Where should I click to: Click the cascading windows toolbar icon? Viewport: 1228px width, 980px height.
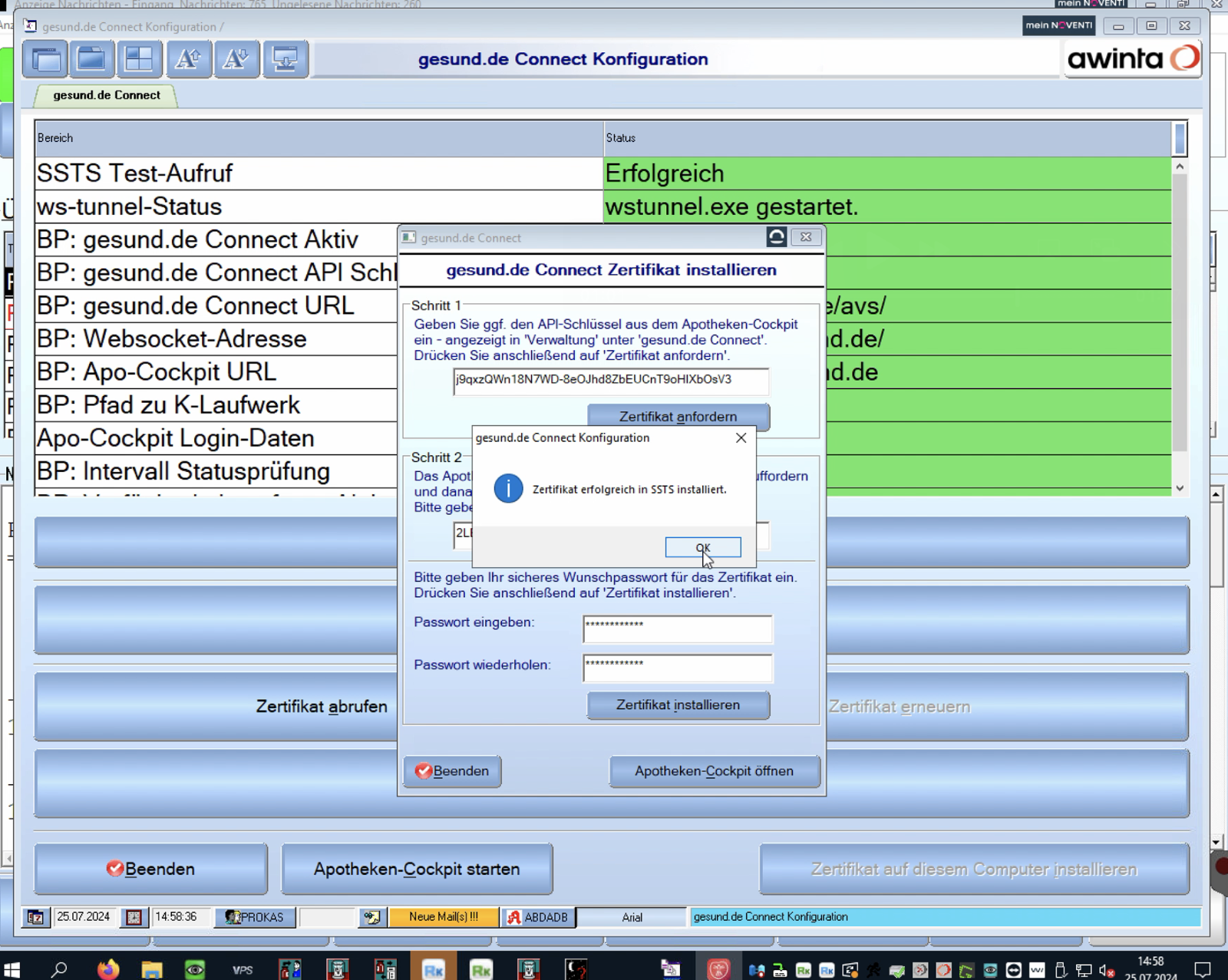point(46,59)
